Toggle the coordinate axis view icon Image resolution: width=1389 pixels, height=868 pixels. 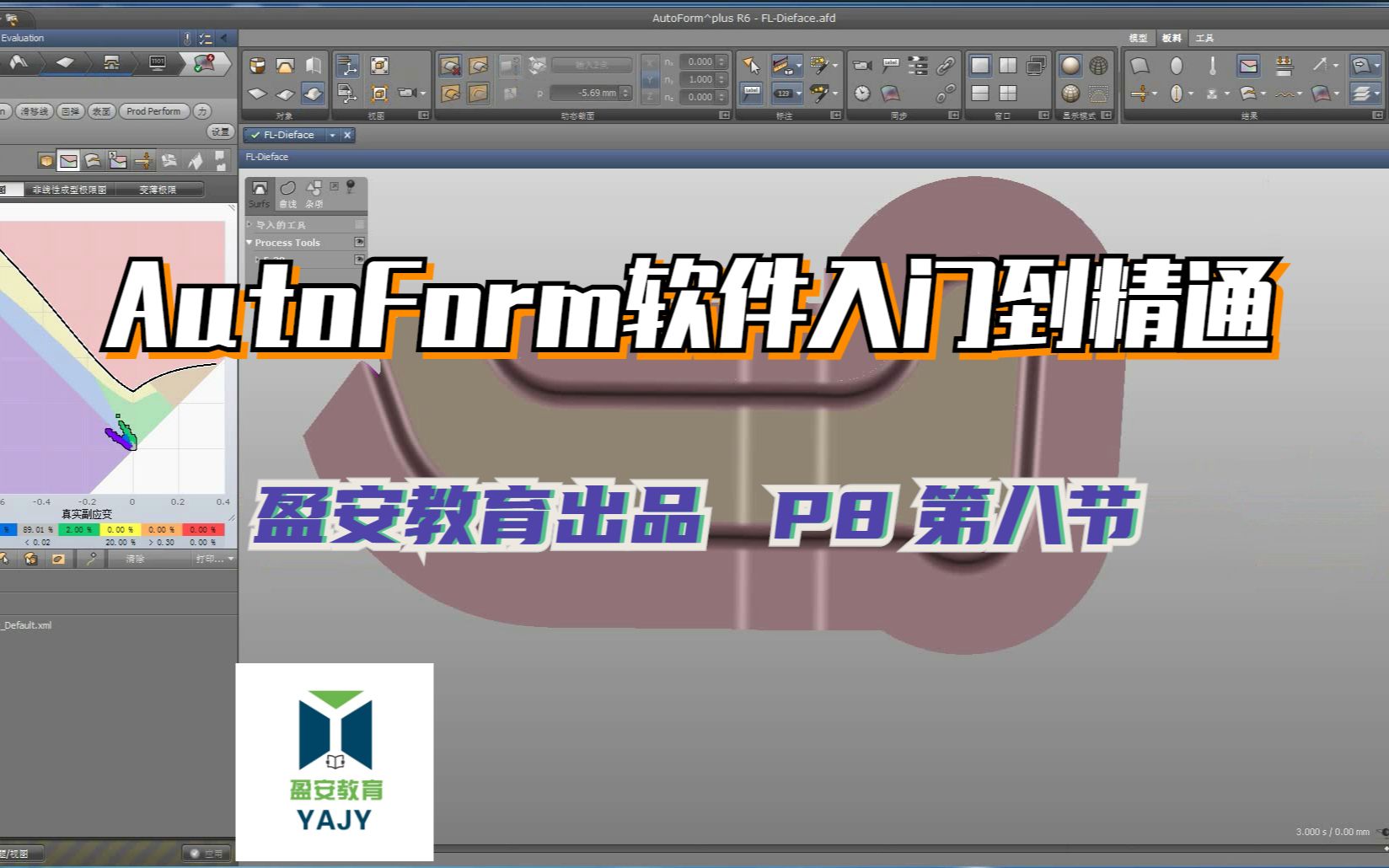(x=347, y=66)
